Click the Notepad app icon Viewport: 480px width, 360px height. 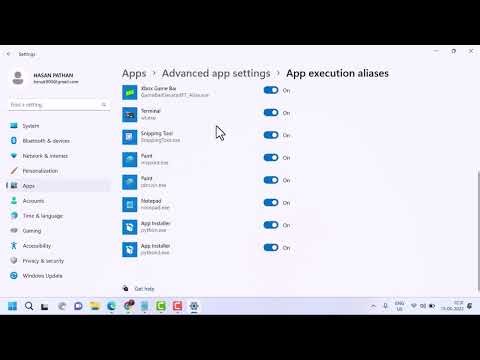pyautogui.click(x=129, y=204)
